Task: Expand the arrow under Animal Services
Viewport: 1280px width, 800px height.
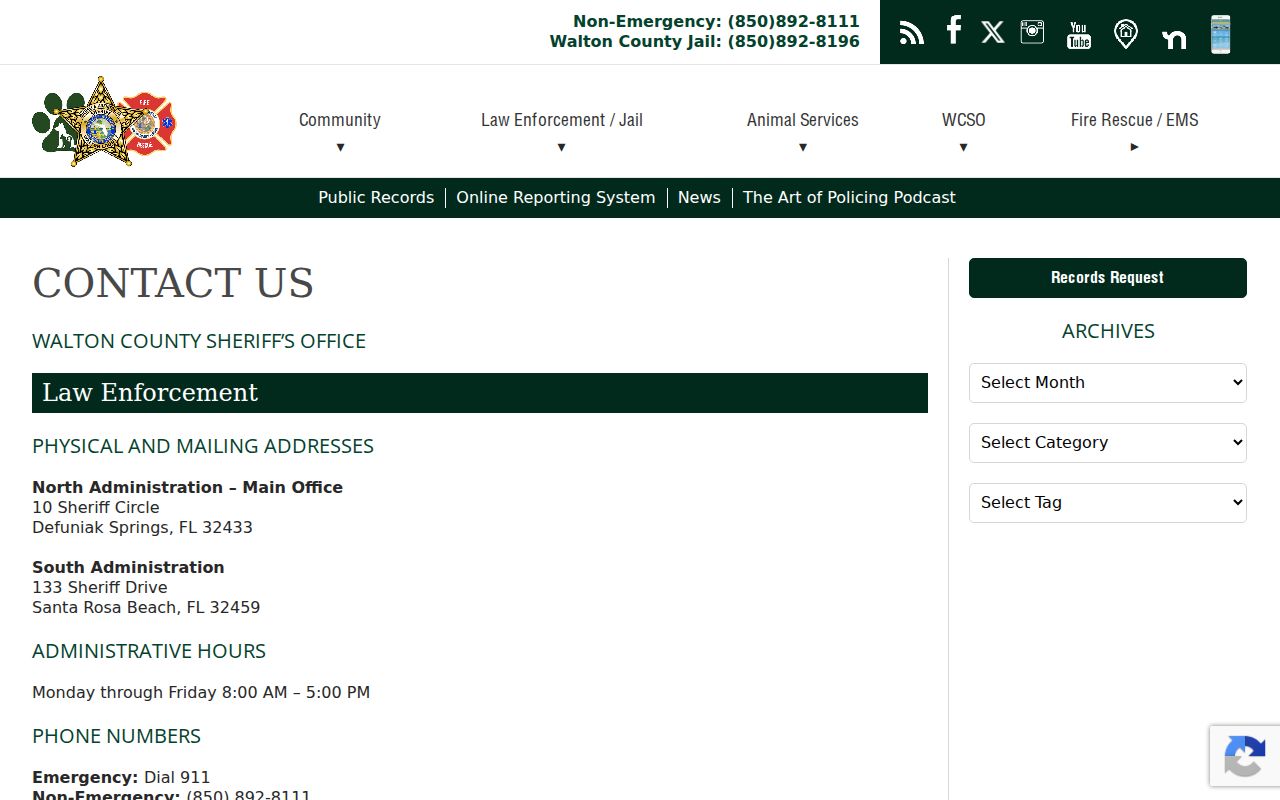Action: pos(802,147)
